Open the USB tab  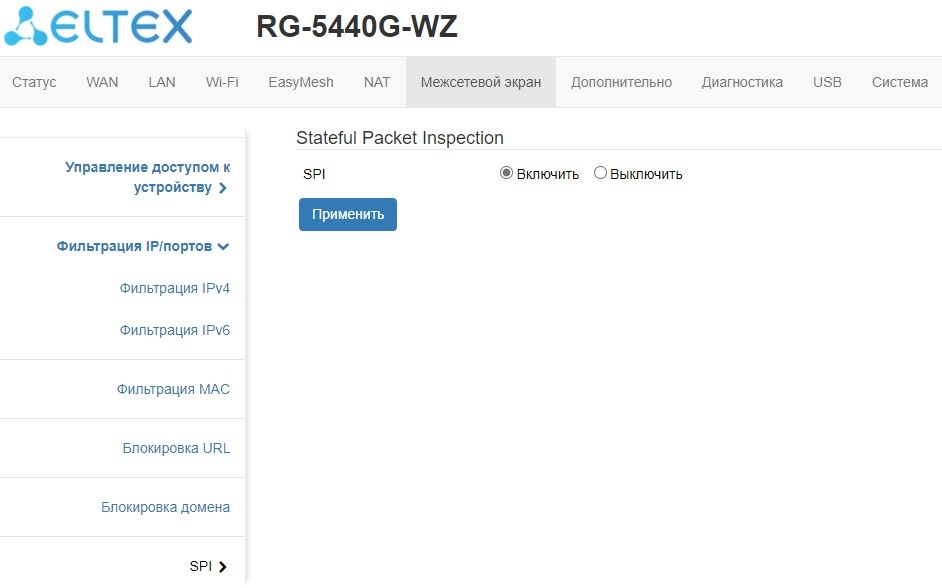(827, 82)
